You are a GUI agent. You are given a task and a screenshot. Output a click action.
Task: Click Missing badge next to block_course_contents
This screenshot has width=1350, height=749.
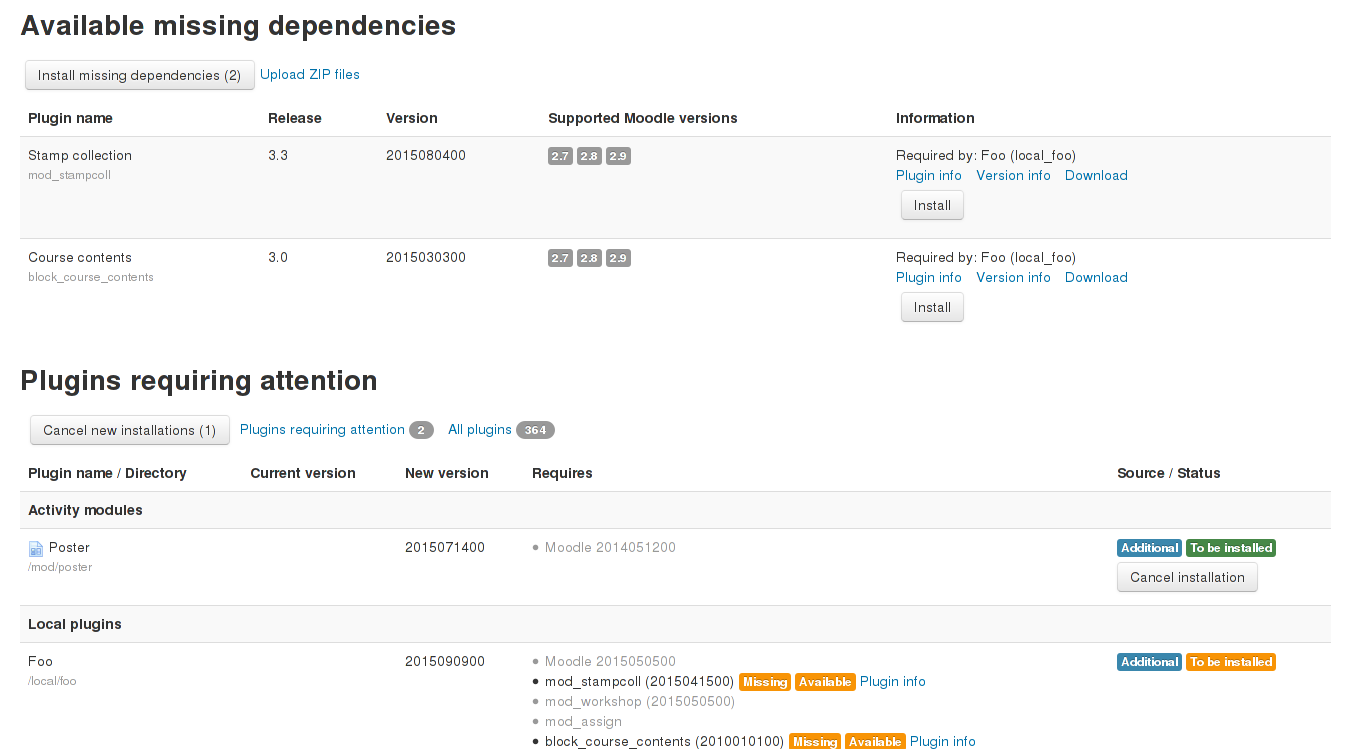(x=815, y=742)
